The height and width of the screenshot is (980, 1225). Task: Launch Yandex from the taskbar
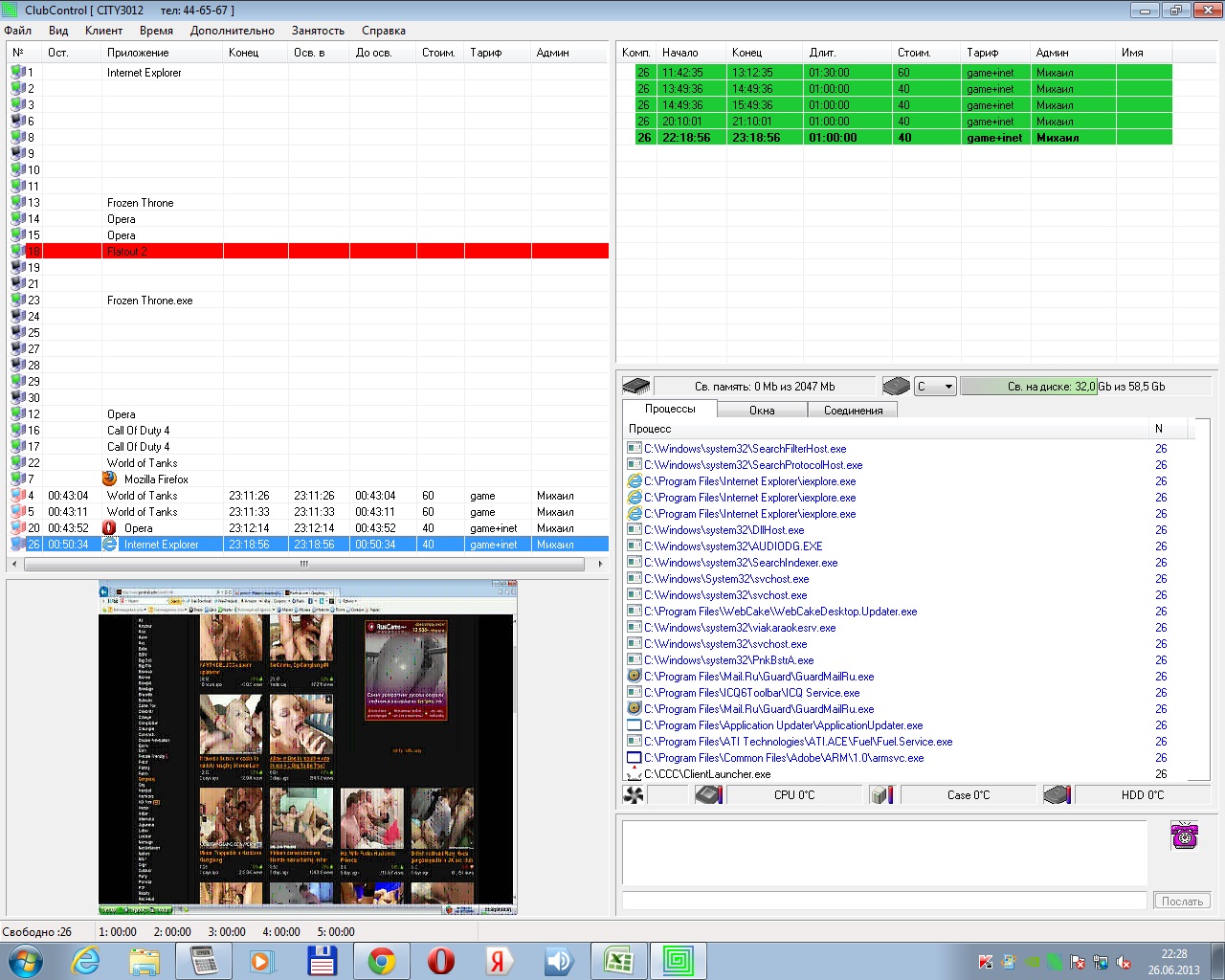[x=498, y=961]
